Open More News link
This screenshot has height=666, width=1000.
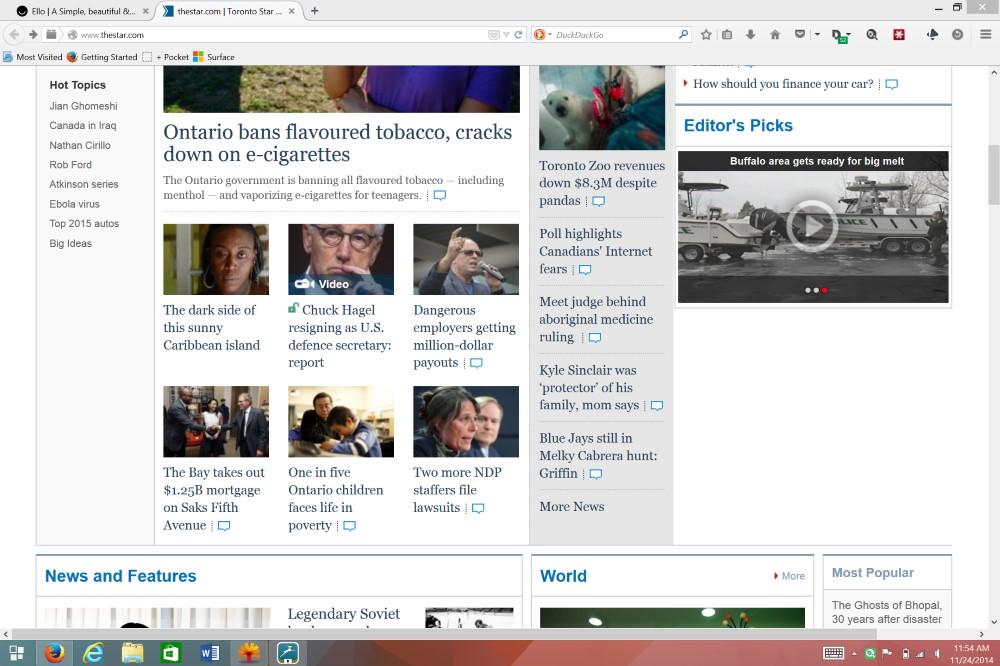tap(571, 507)
